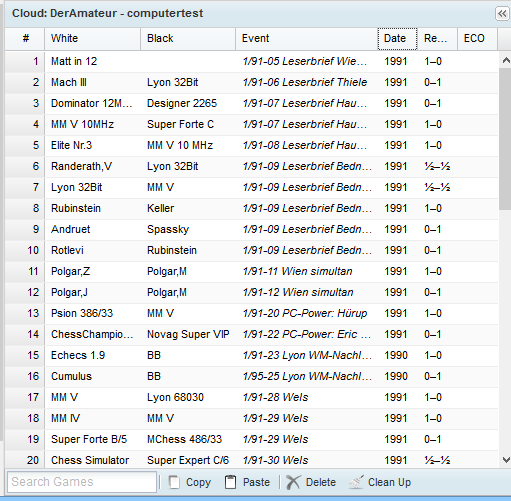Select row with White 'Echecs 1.9'
This screenshot has height=501, width=511.
[251, 355]
